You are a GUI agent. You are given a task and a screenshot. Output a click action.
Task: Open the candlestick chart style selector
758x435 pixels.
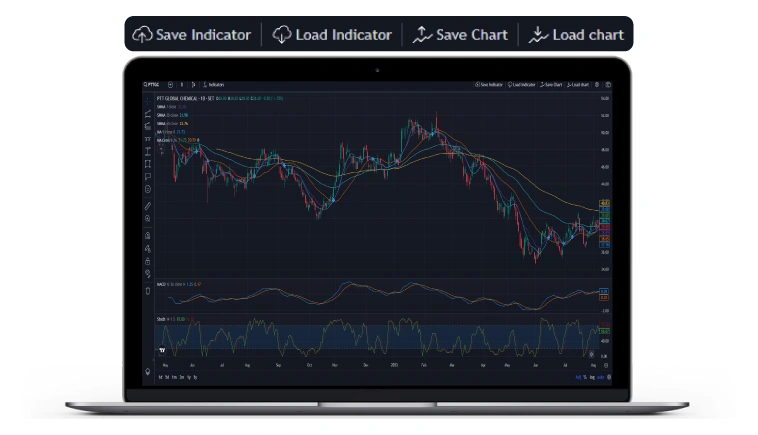coord(194,85)
